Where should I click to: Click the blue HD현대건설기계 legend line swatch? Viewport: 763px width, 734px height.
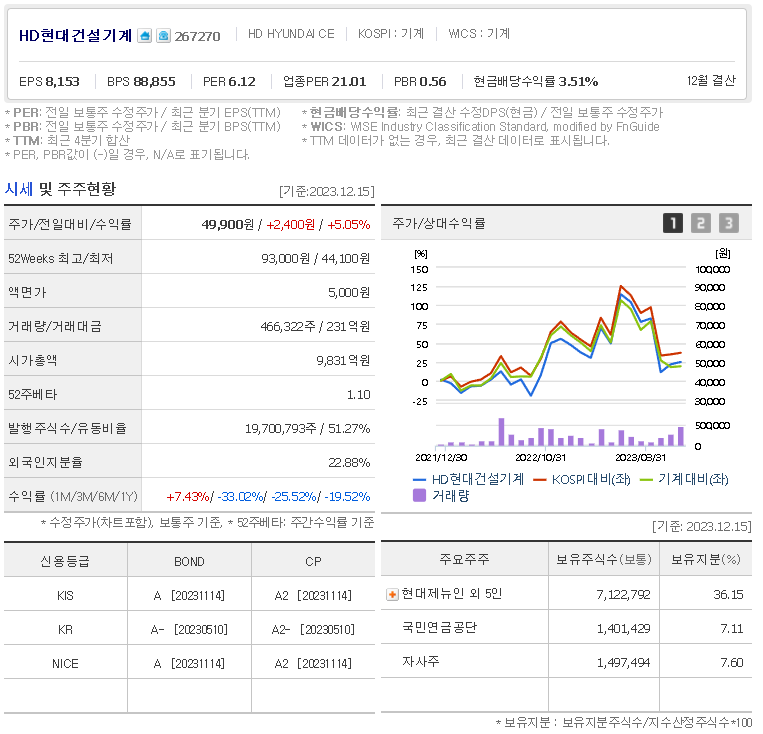(x=419, y=480)
